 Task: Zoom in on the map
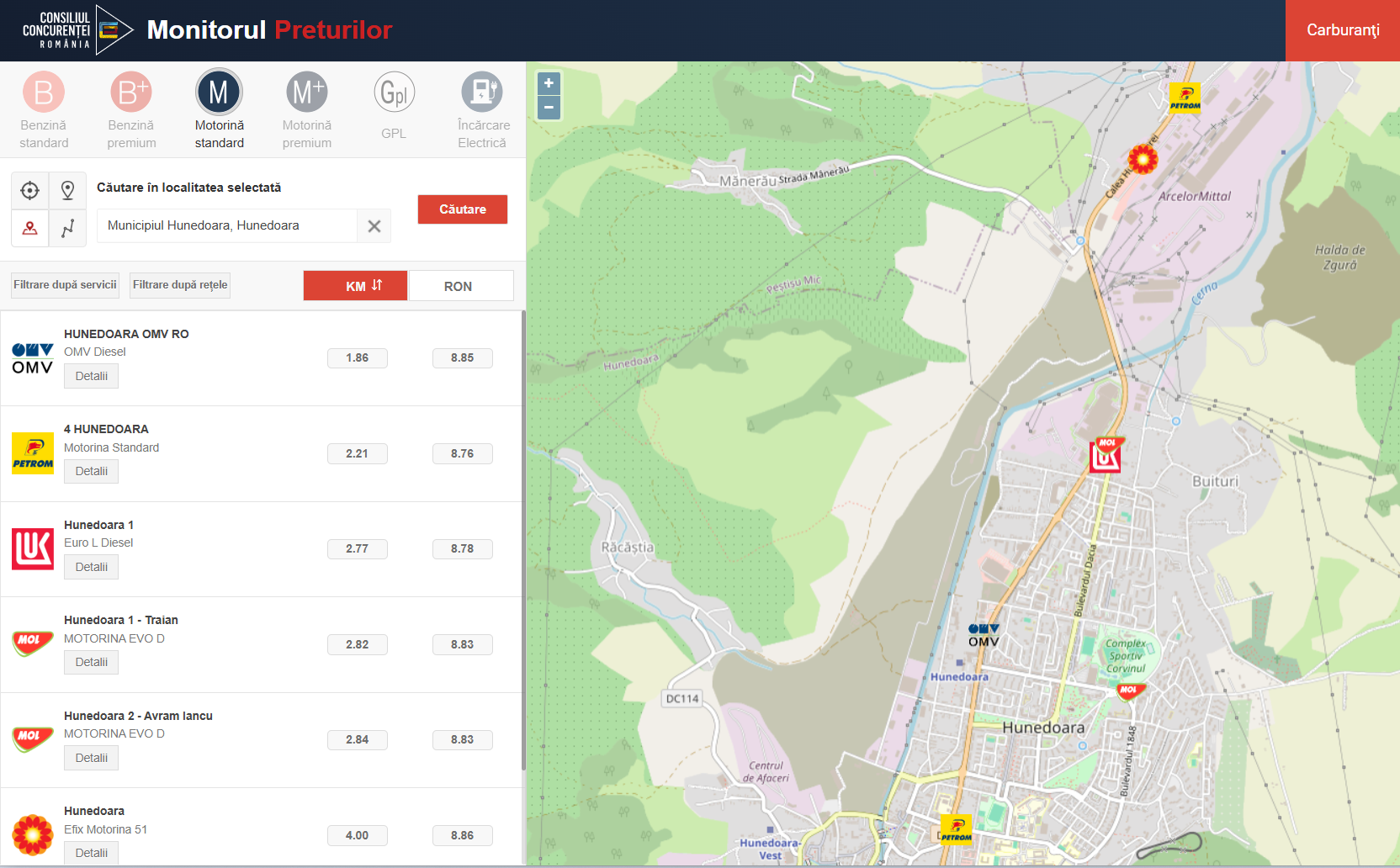(x=549, y=83)
